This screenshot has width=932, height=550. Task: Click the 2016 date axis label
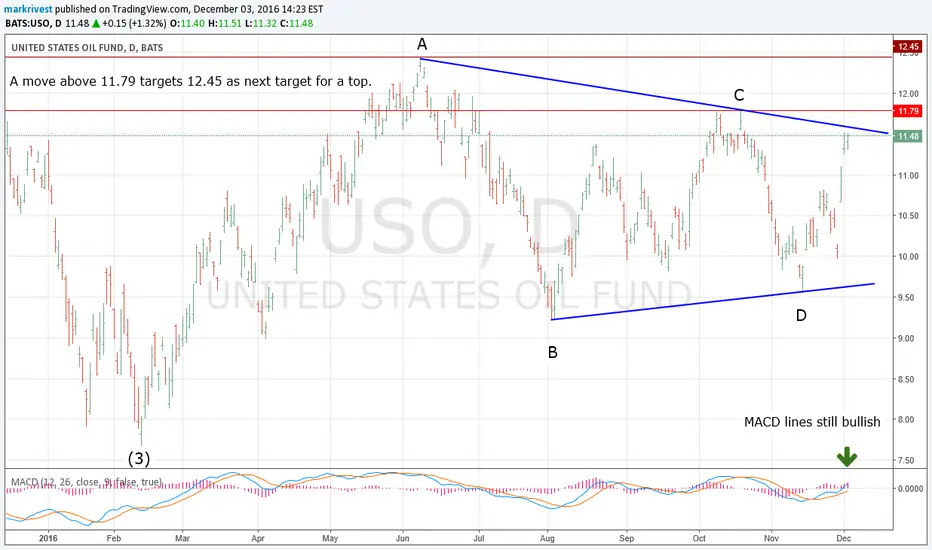48,538
